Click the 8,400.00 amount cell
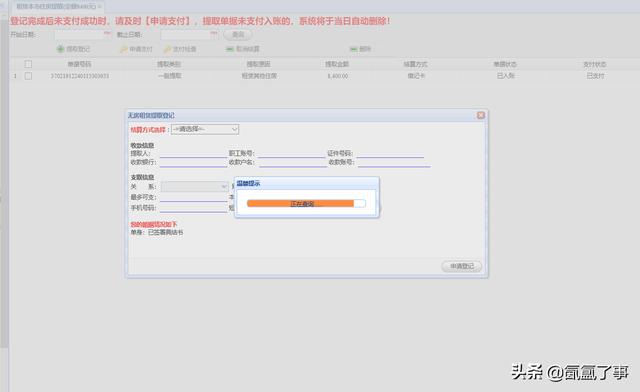Viewport: 640px width, 392px height. point(338,76)
